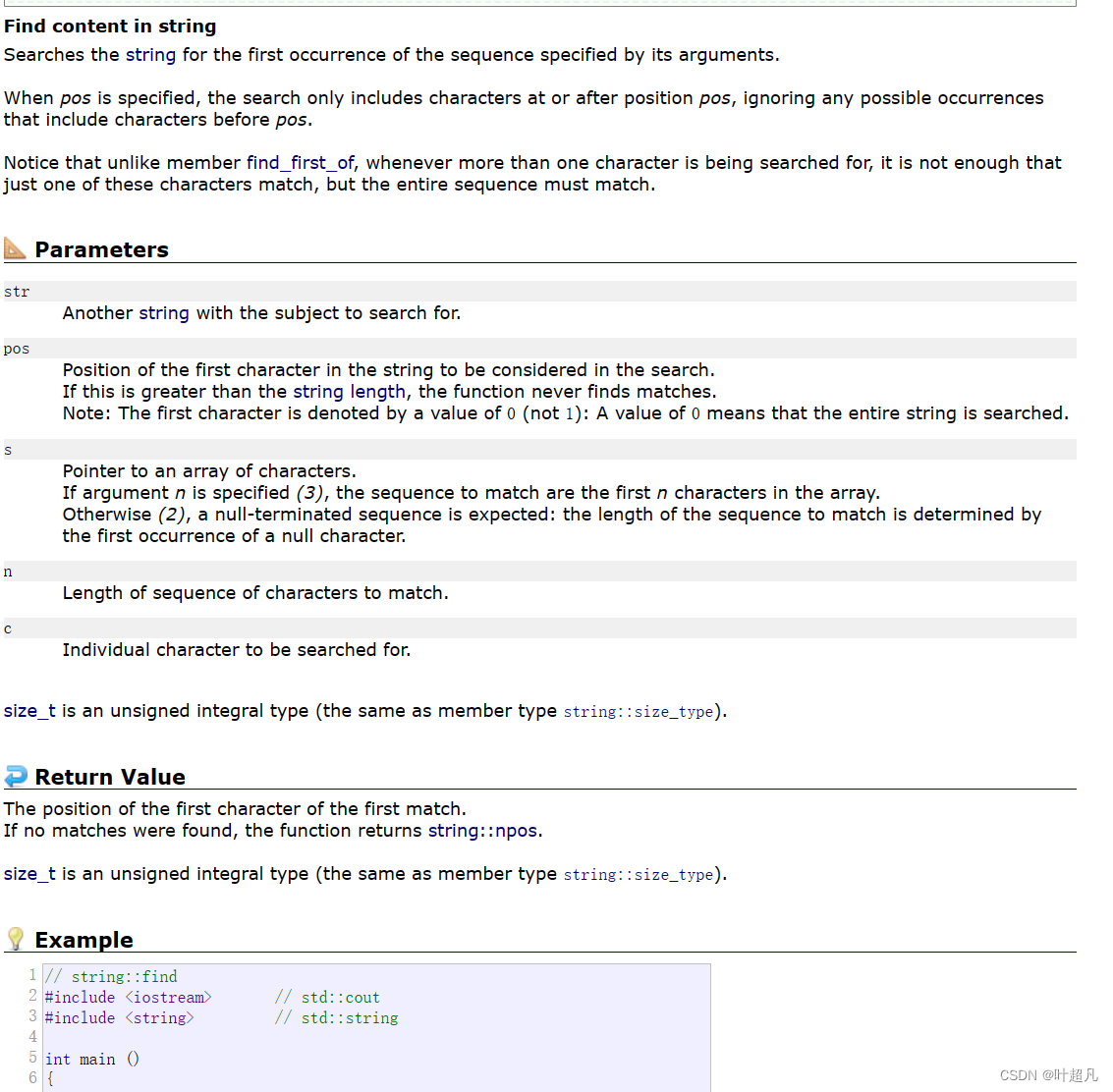Select the str parameter name
1113x1092 pixels.
click(17, 292)
